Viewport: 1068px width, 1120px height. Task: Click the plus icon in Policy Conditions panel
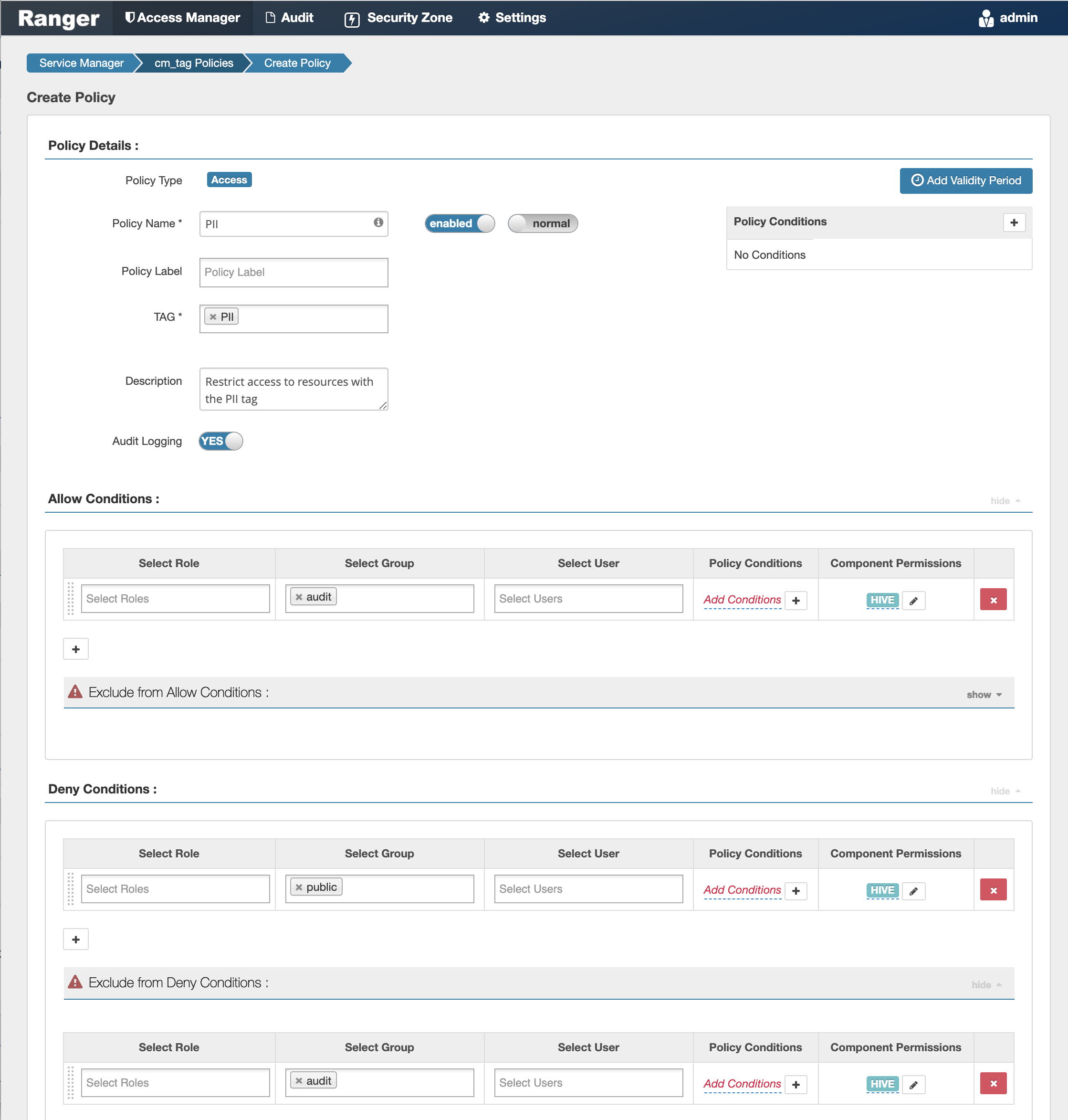pyautogui.click(x=1013, y=222)
